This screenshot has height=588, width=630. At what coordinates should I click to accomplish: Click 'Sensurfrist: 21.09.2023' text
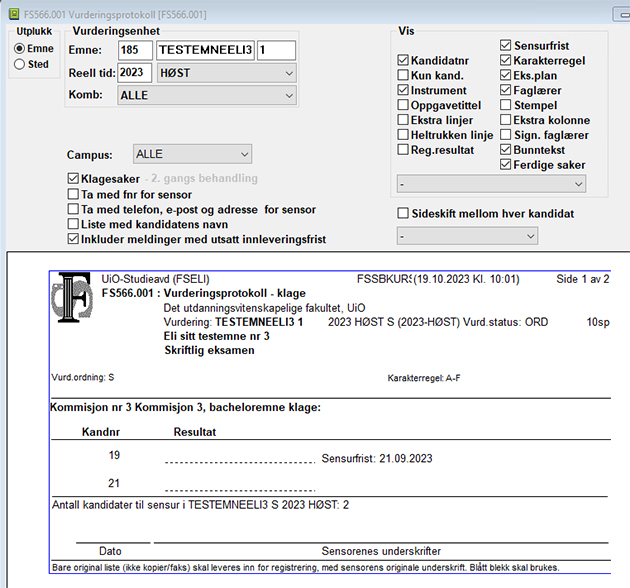[377, 459]
